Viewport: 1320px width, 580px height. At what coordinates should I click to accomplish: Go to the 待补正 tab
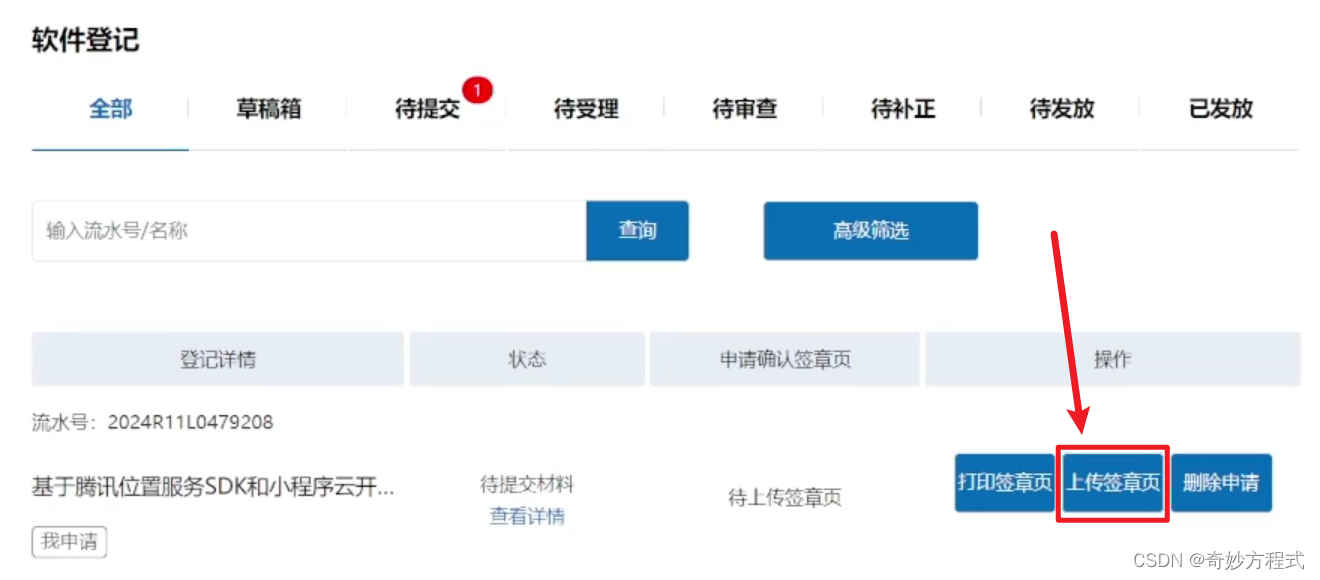[903, 110]
